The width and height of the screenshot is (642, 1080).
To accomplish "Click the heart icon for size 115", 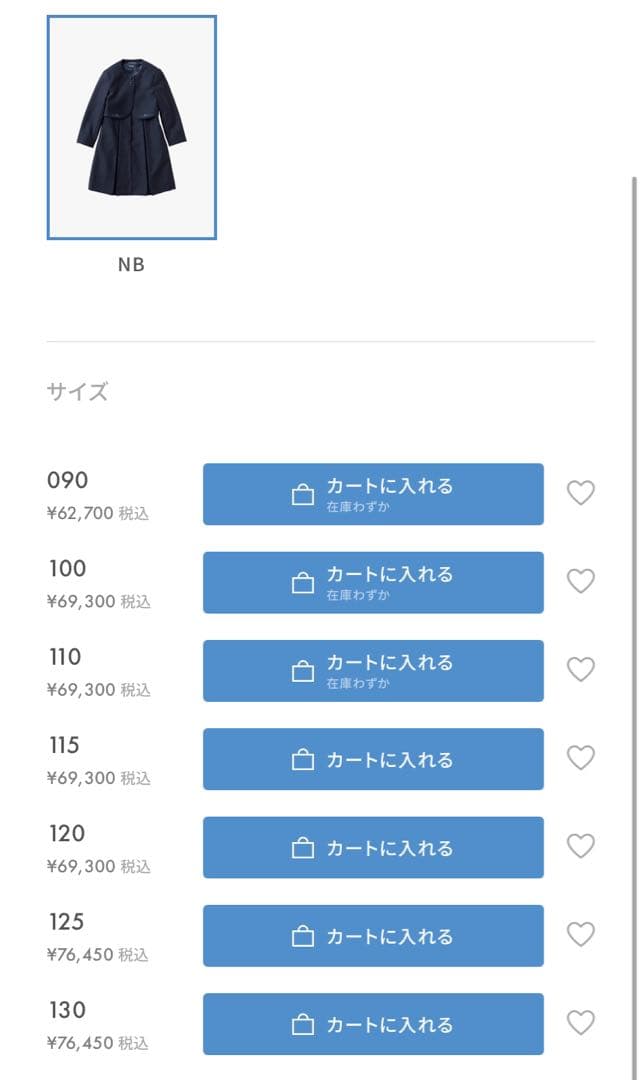I will coord(581,758).
